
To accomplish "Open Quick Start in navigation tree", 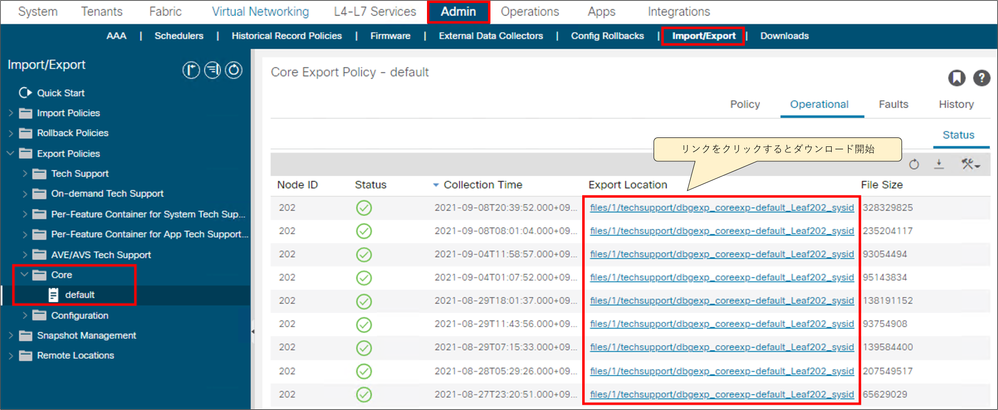I will tap(60, 93).
